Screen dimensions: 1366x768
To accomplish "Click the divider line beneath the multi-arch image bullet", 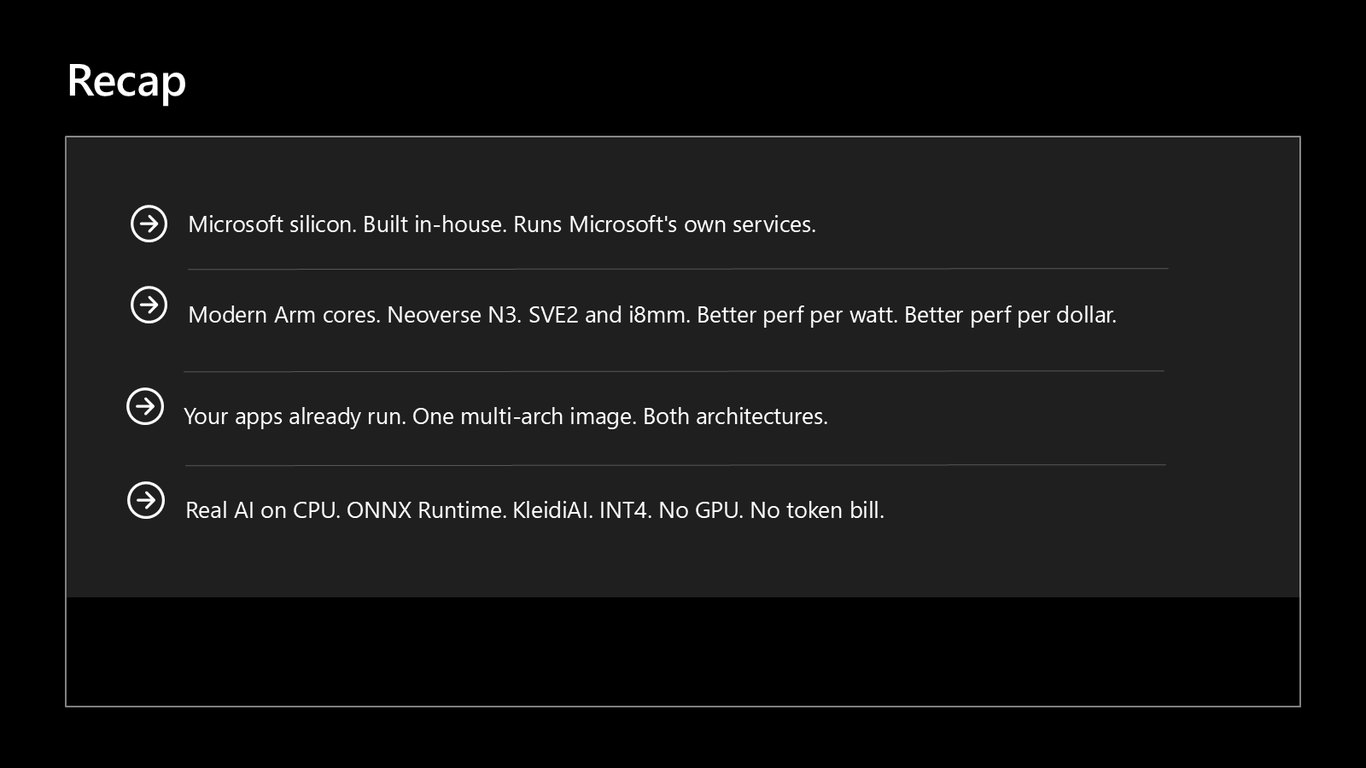I will coord(675,465).
